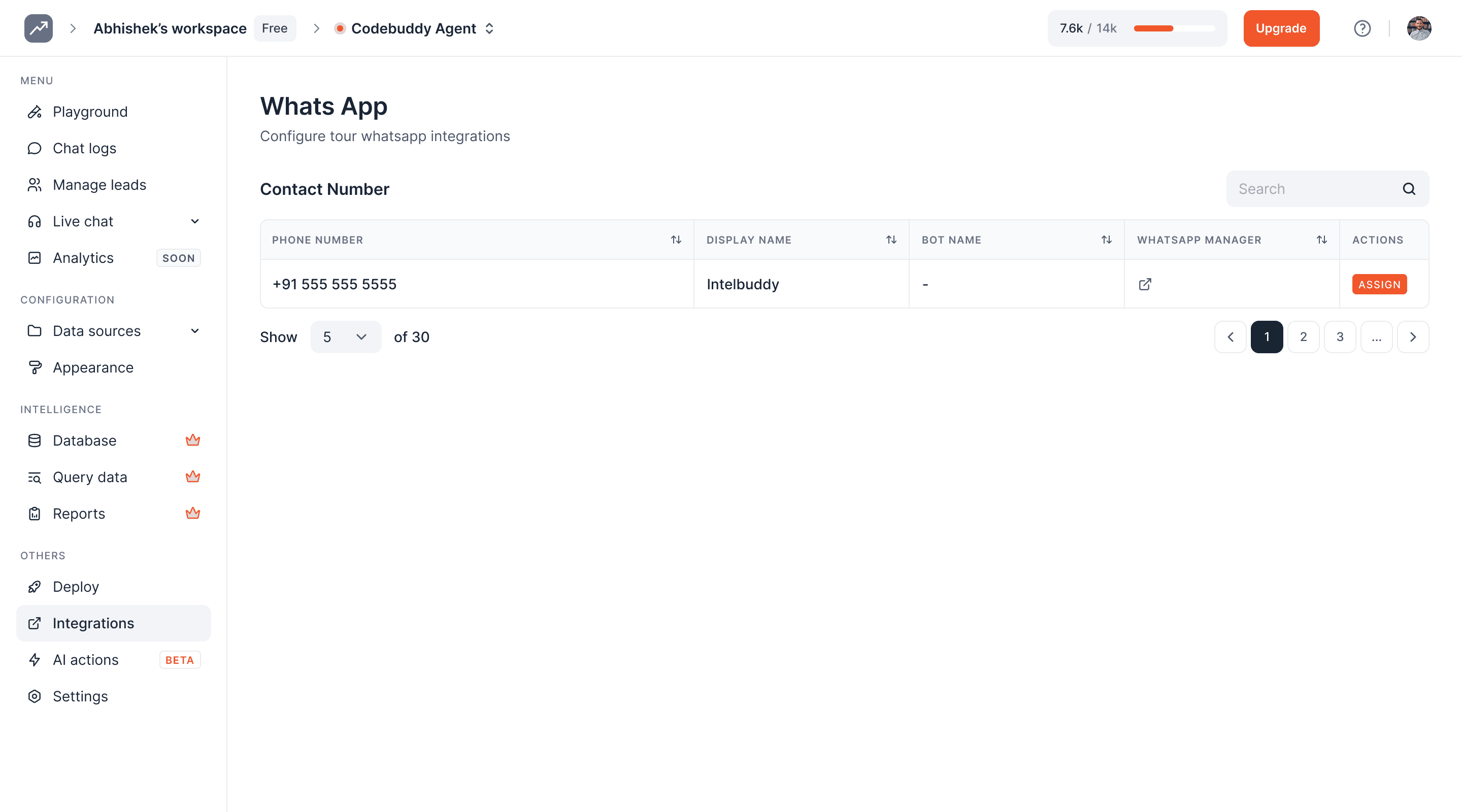Open the rows per page dropdown
Screen dimensions: 1462x812
pyautogui.click(x=345, y=337)
